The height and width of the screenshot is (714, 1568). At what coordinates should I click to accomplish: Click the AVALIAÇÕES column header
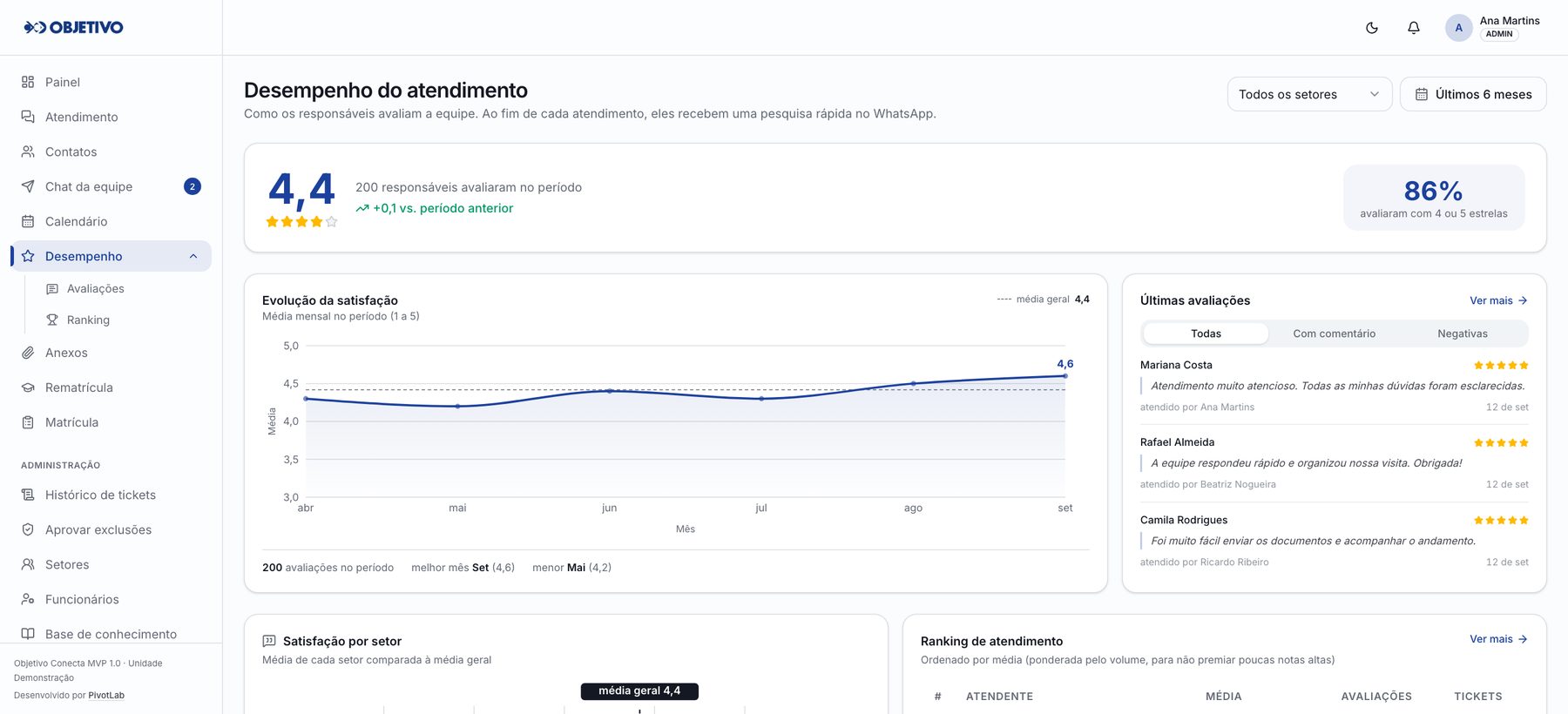point(1376,697)
